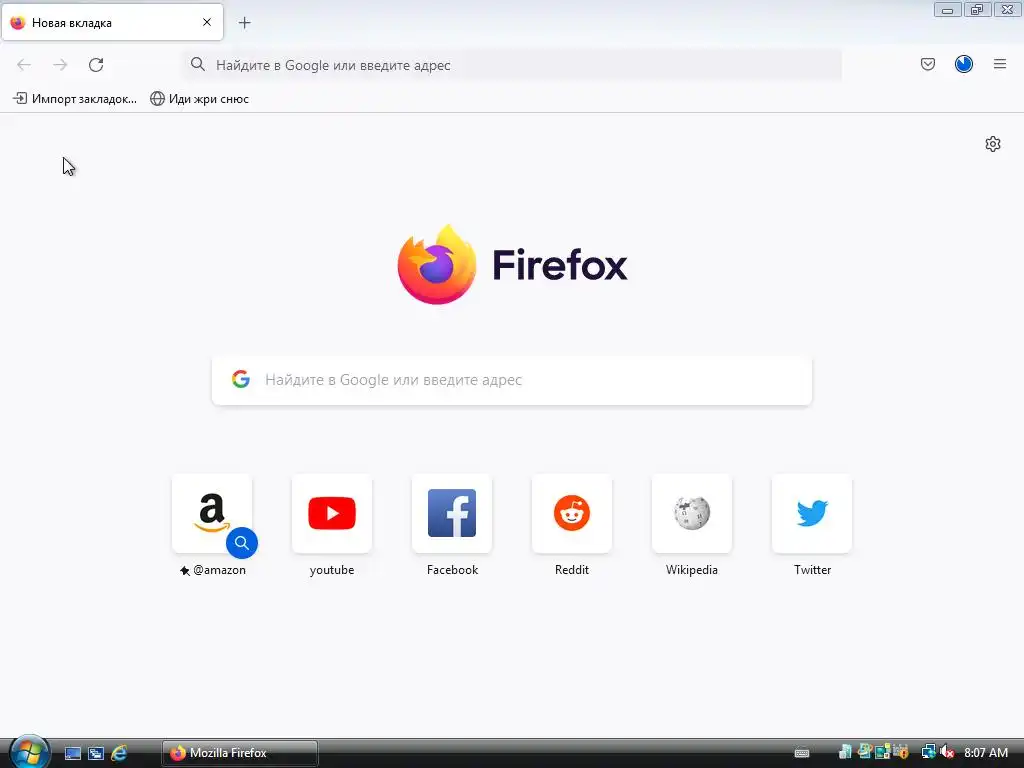
Task: Click the Wikipedia label under tile
Action: point(692,570)
